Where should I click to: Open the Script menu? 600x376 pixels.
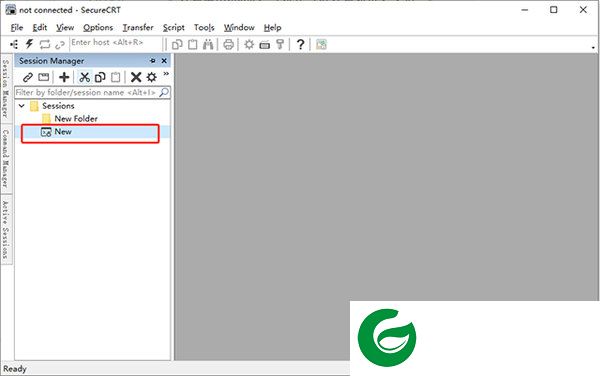pyautogui.click(x=174, y=28)
